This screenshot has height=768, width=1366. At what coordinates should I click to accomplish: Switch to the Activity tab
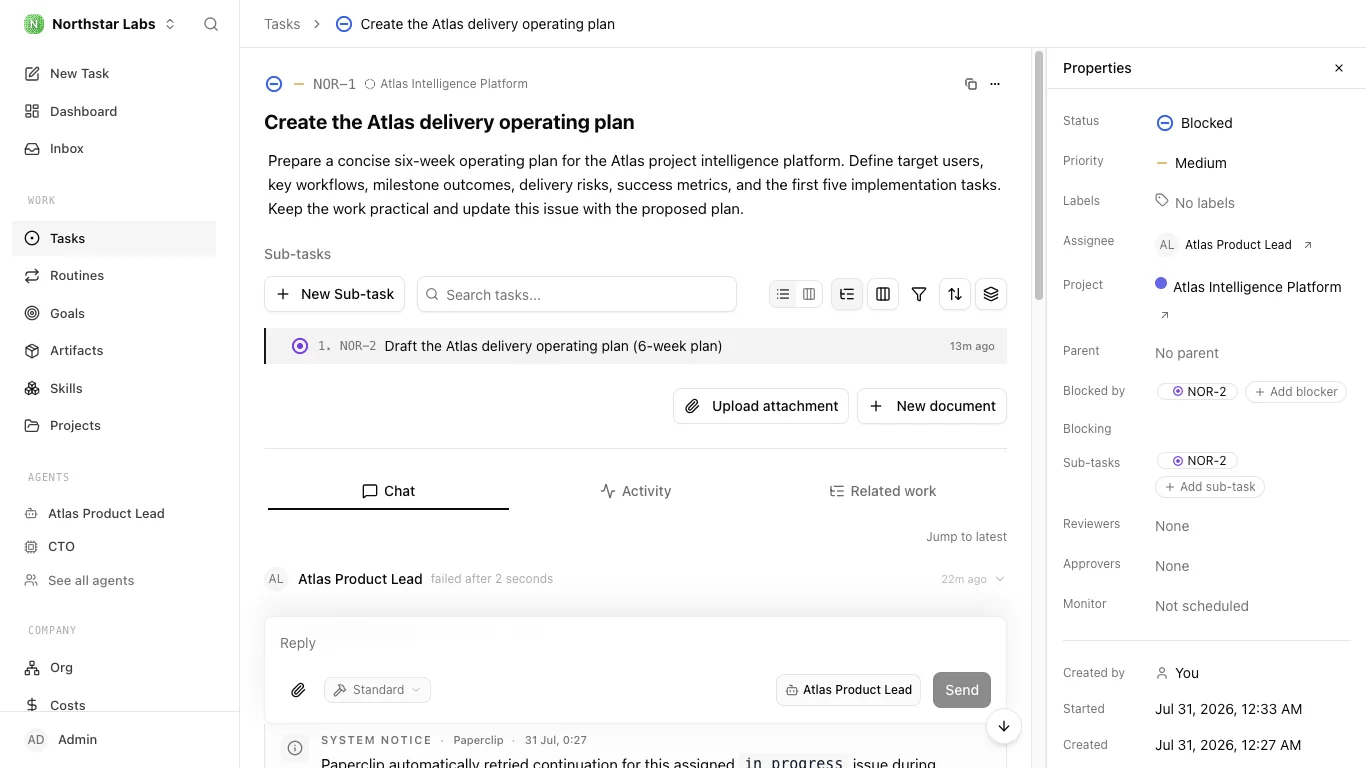[x=636, y=491]
